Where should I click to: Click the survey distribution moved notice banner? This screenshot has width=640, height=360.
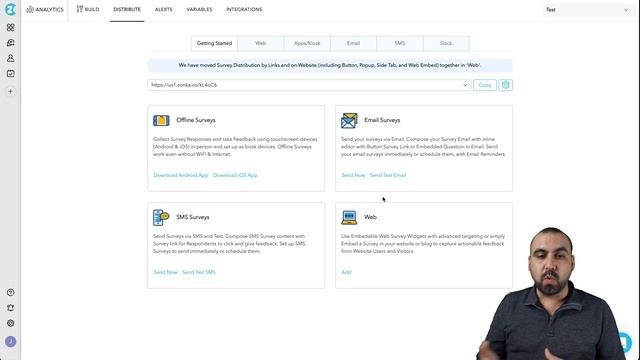[x=330, y=65]
